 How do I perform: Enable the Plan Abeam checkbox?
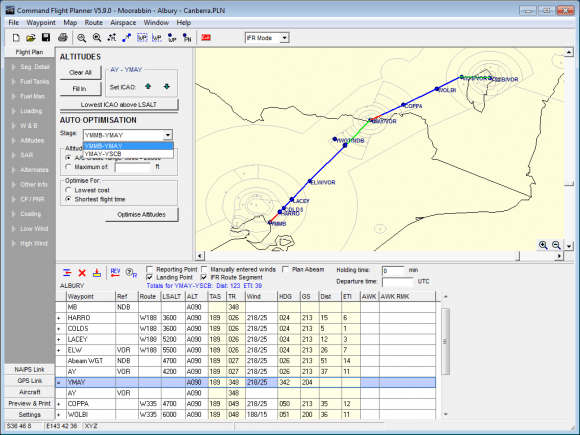[286, 269]
